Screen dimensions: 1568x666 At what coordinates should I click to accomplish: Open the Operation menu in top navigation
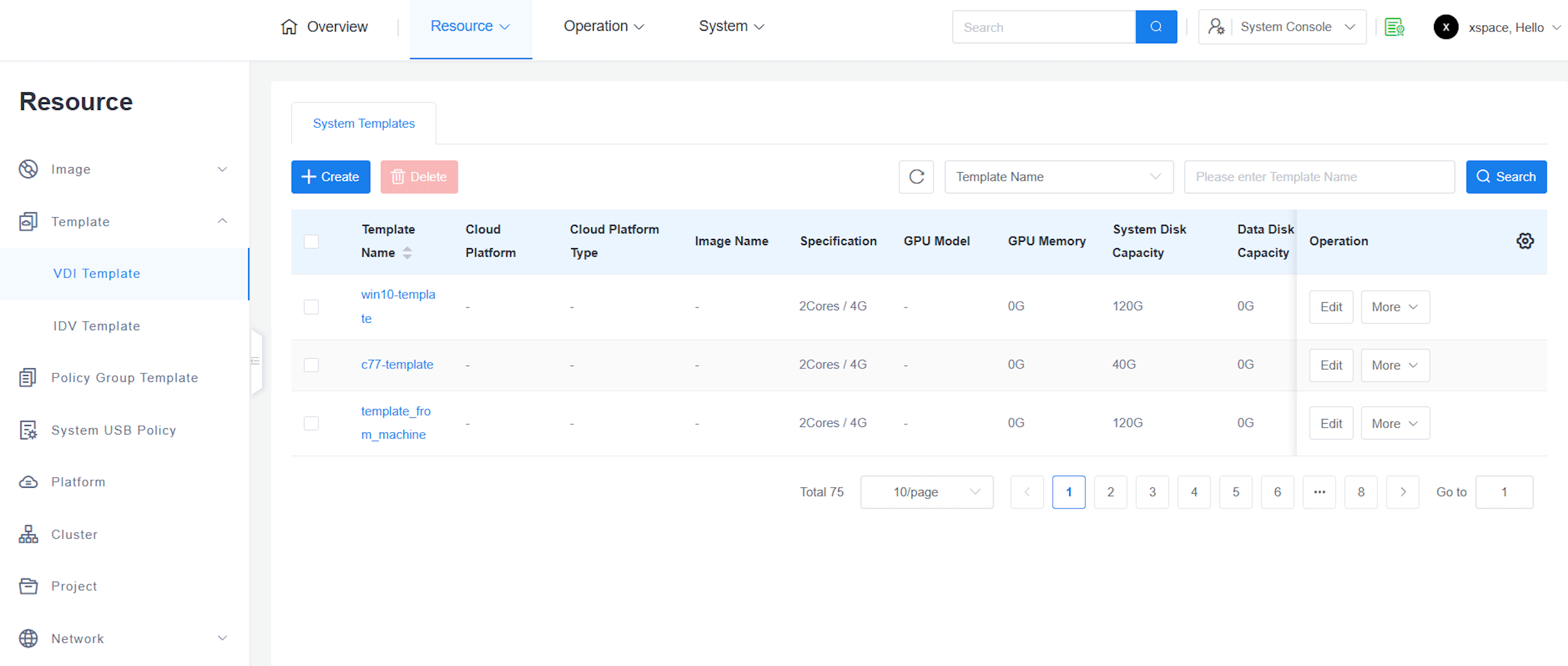[x=603, y=27]
